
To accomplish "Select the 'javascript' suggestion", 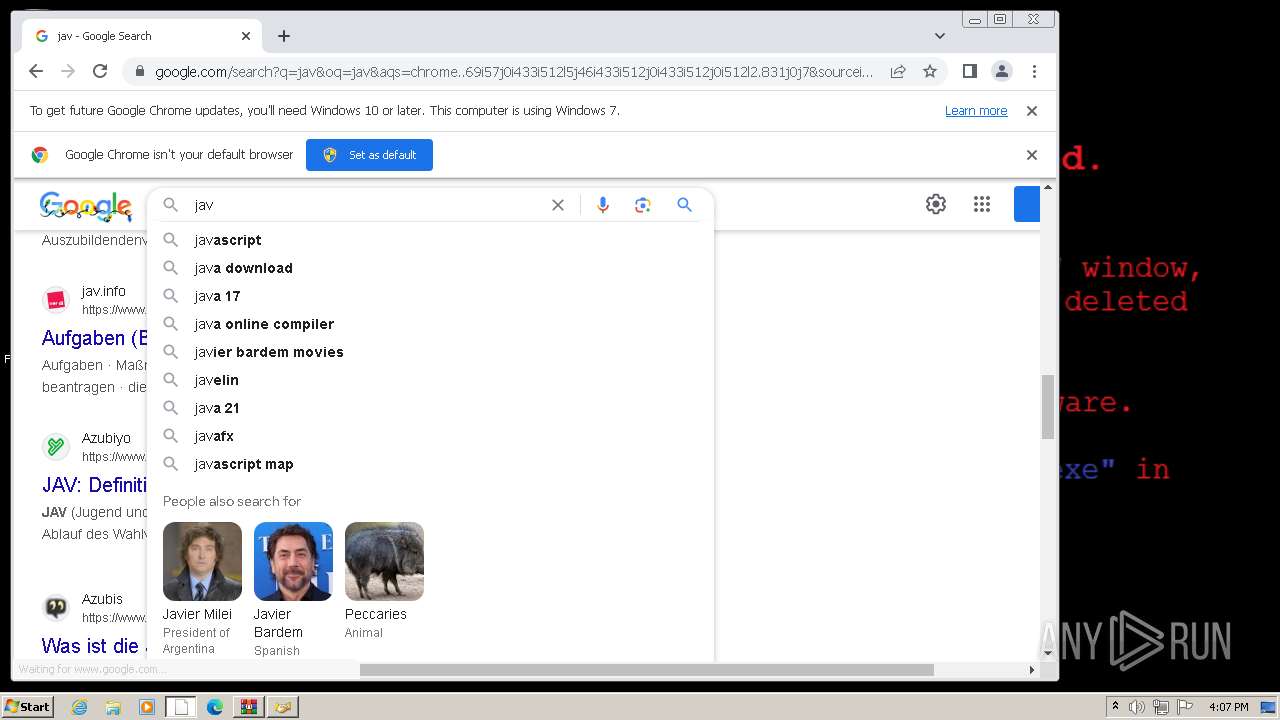I will [x=430, y=240].
